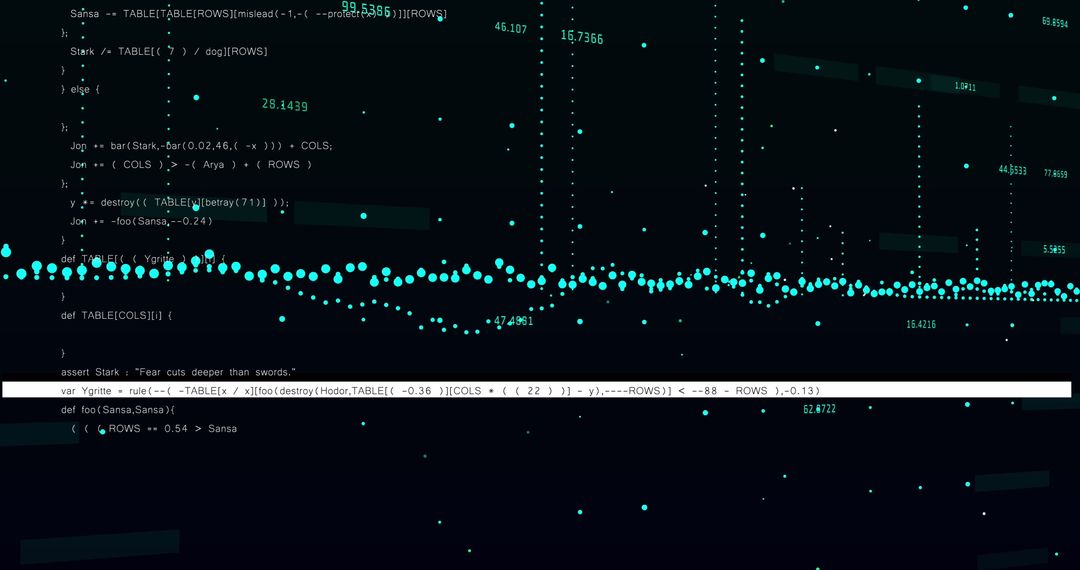The width and height of the screenshot is (1080, 570).
Task: Select the data value 28.1439
Action: [x=284, y=105]
